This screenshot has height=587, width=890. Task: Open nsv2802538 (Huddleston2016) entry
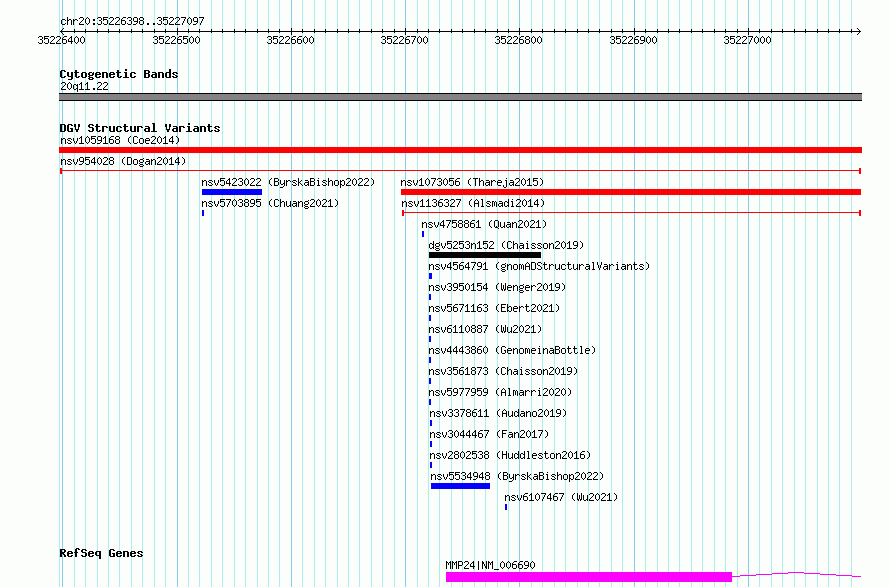coord(510,455)
